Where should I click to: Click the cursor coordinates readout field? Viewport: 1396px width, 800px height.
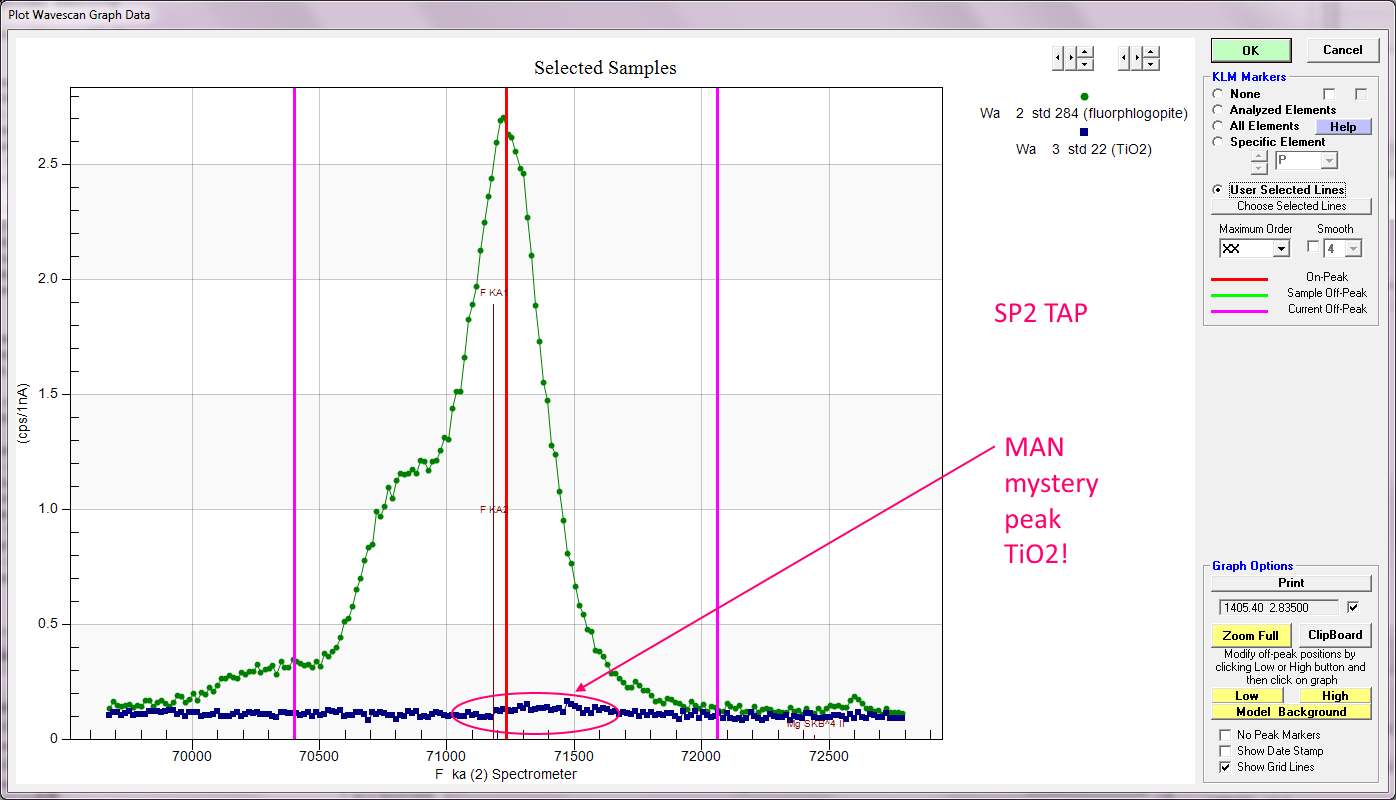(x=1279, y=607)
